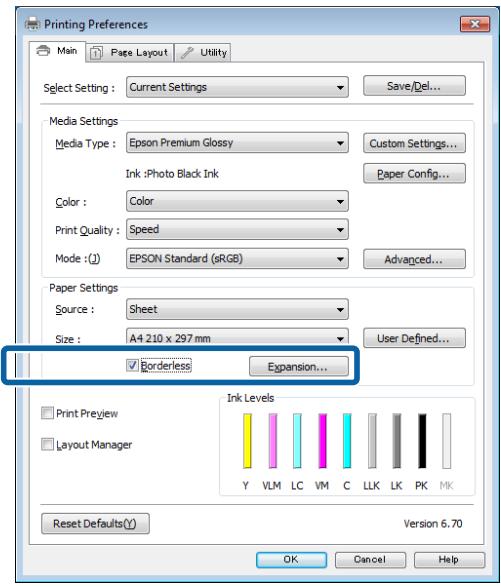Open the Print Quality dropdown
The width and height of the screenshot is (501, 587).
coord(237,229)
